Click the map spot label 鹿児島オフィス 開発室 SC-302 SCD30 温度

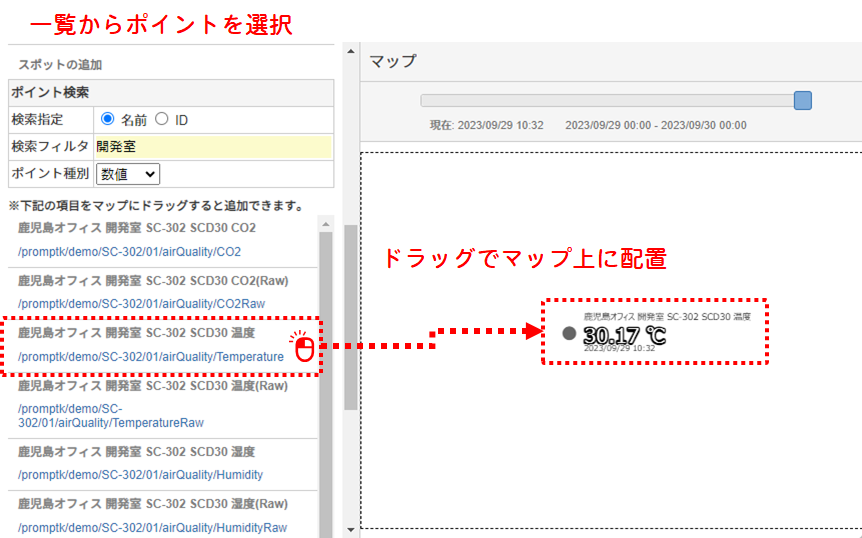[667, 317]
